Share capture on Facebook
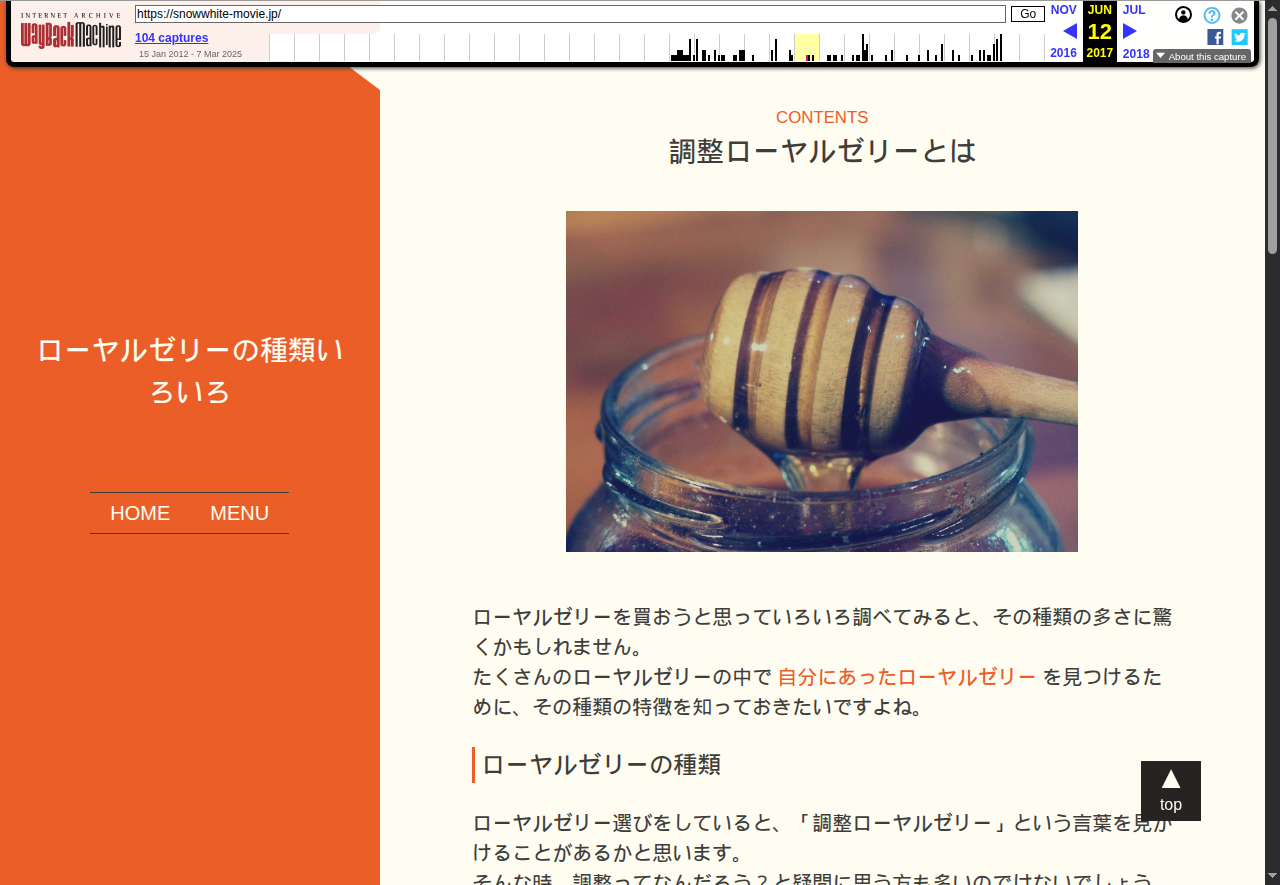 tap(1215, 37)
